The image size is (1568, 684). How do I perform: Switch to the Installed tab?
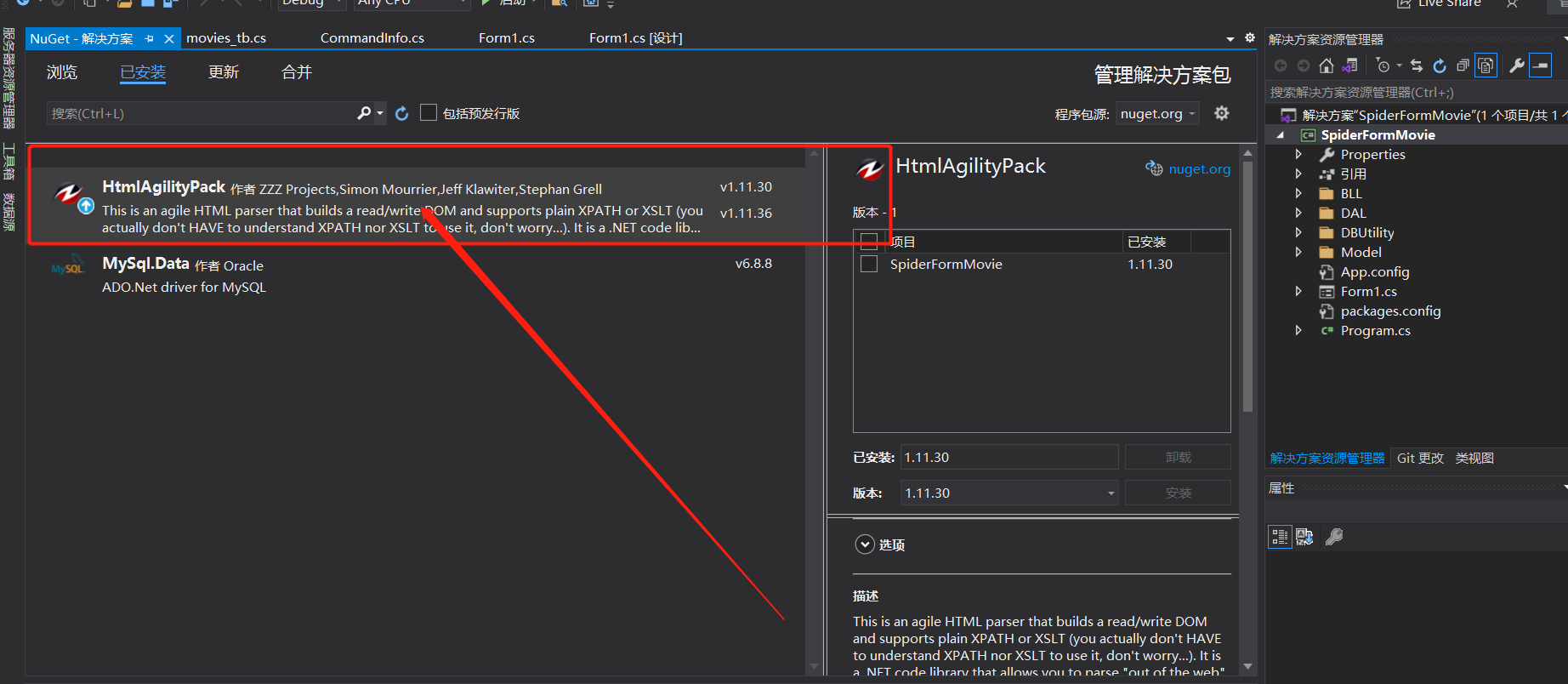point(143,72)
